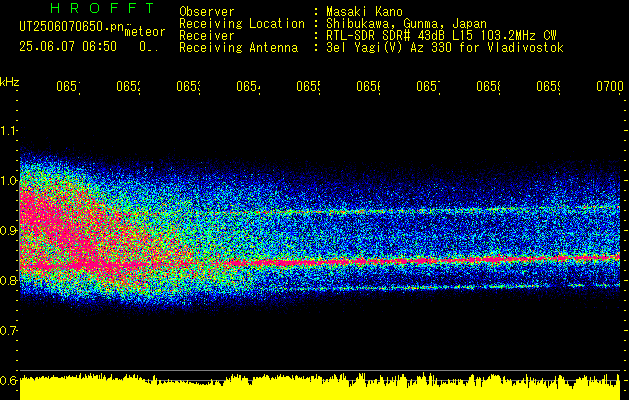Click the Receiver label

click(x=207, y=36)
